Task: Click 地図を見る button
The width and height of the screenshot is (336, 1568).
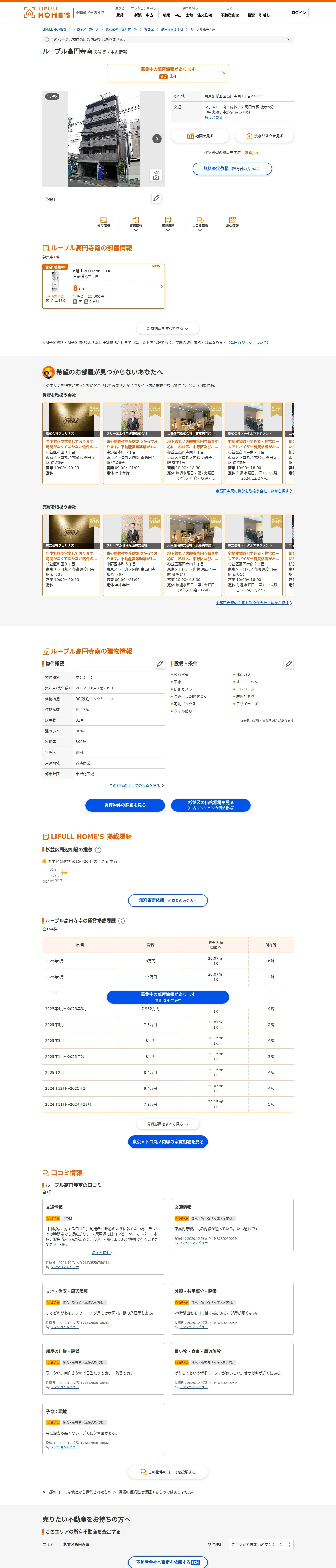Action: click(x=200, y=136)
